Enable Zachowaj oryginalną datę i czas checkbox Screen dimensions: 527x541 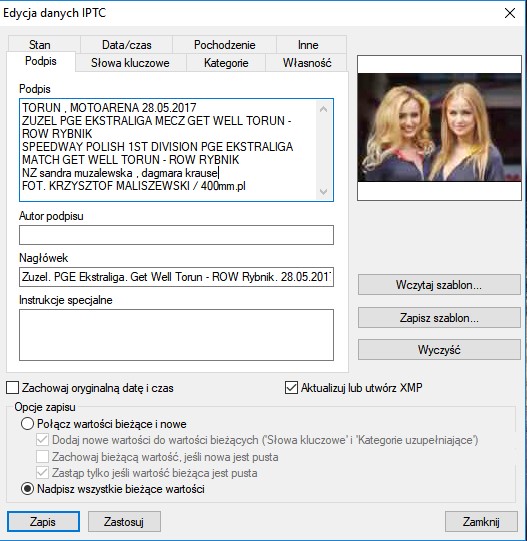click(x=12, y=388)
